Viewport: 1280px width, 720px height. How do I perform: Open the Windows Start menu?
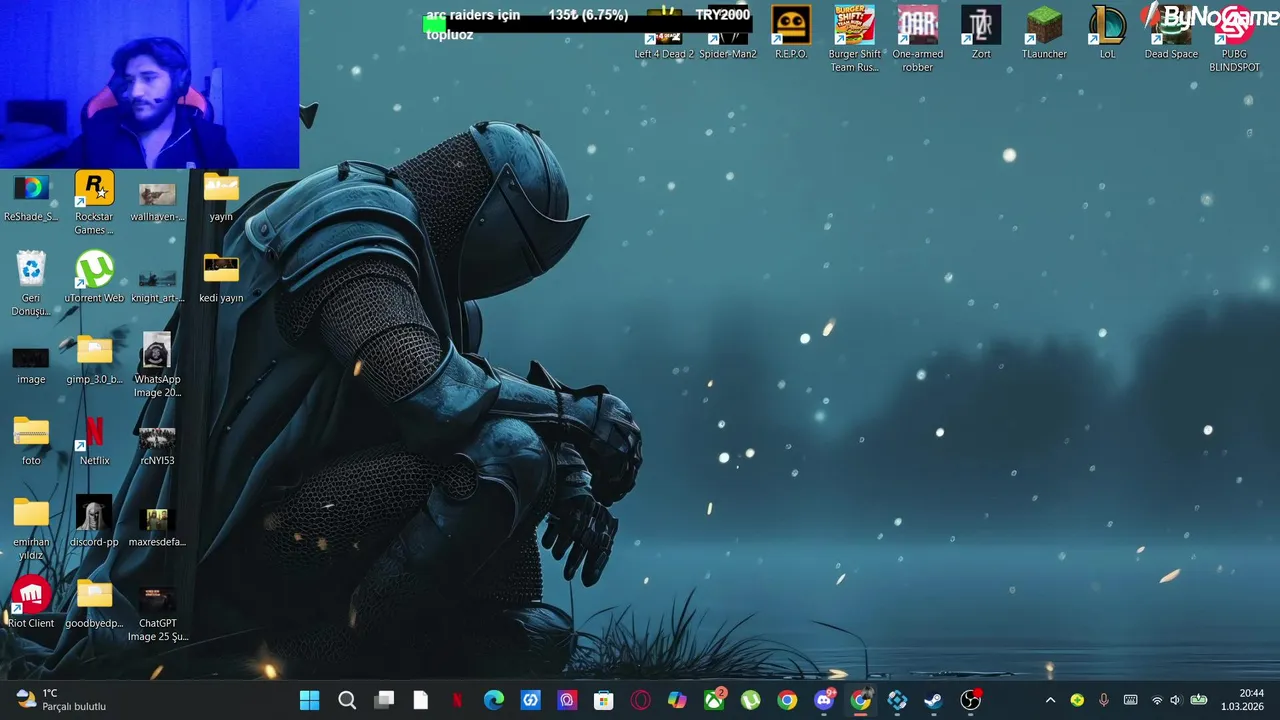[310, 700]
